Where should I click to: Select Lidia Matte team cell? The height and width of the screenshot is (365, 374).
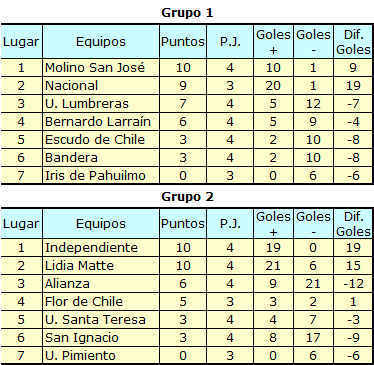tap(101, 266)
